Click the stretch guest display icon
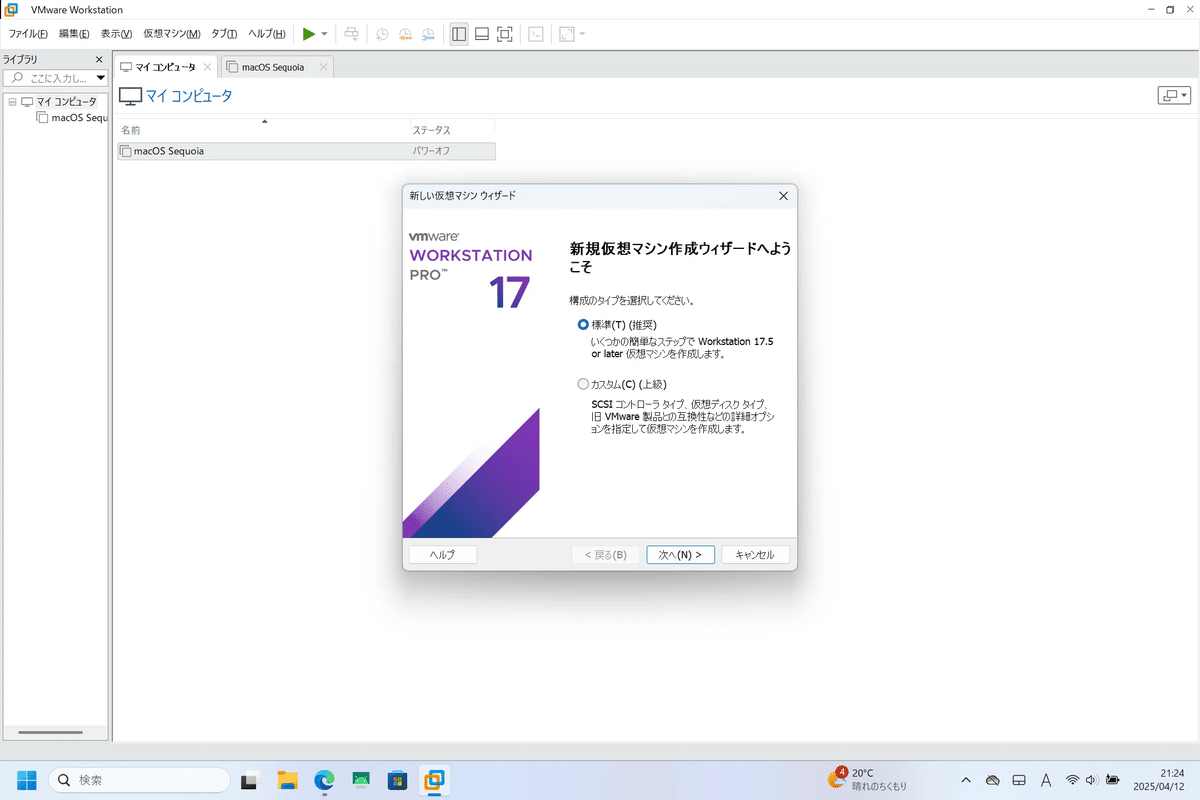1200x800 pixels. point(567,34)
